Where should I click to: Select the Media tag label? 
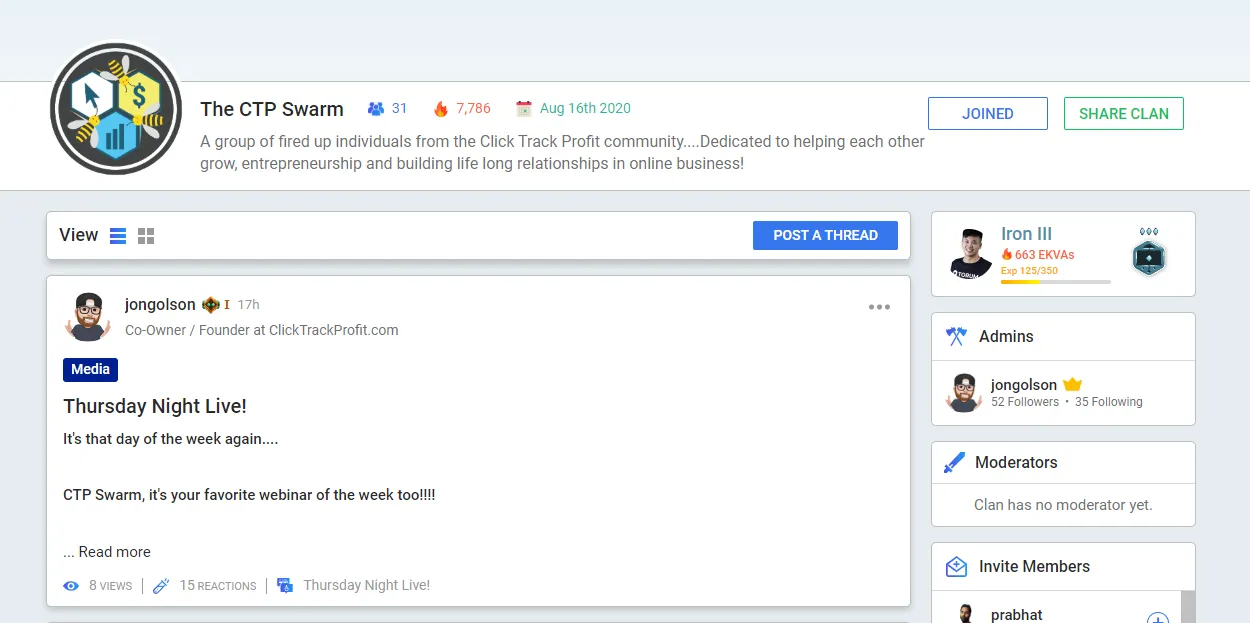90,369
